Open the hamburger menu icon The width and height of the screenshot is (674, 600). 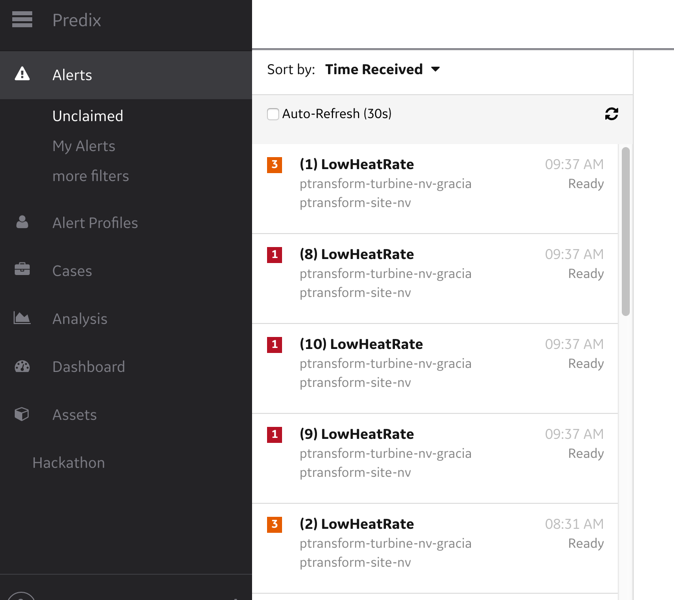(22, 20)
